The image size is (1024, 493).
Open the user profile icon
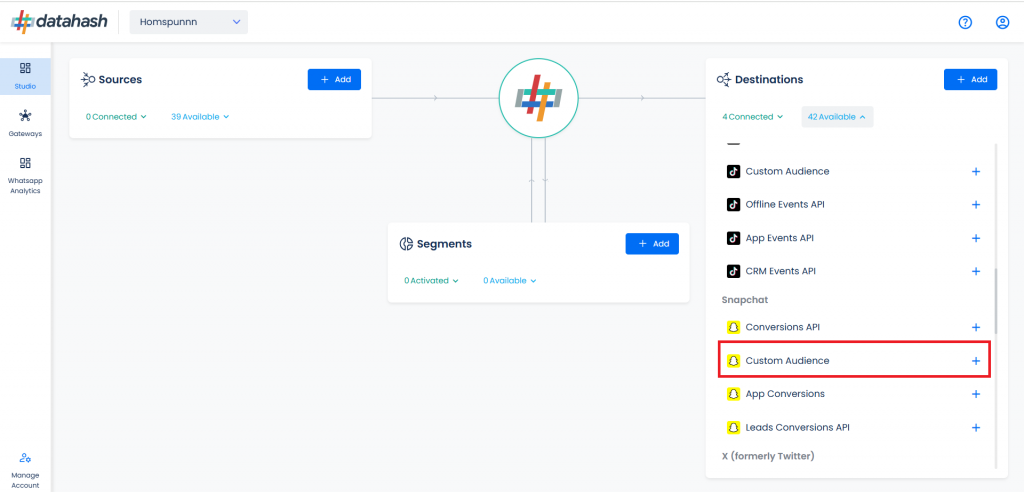pyautogui.click(x=1002, y=22)
